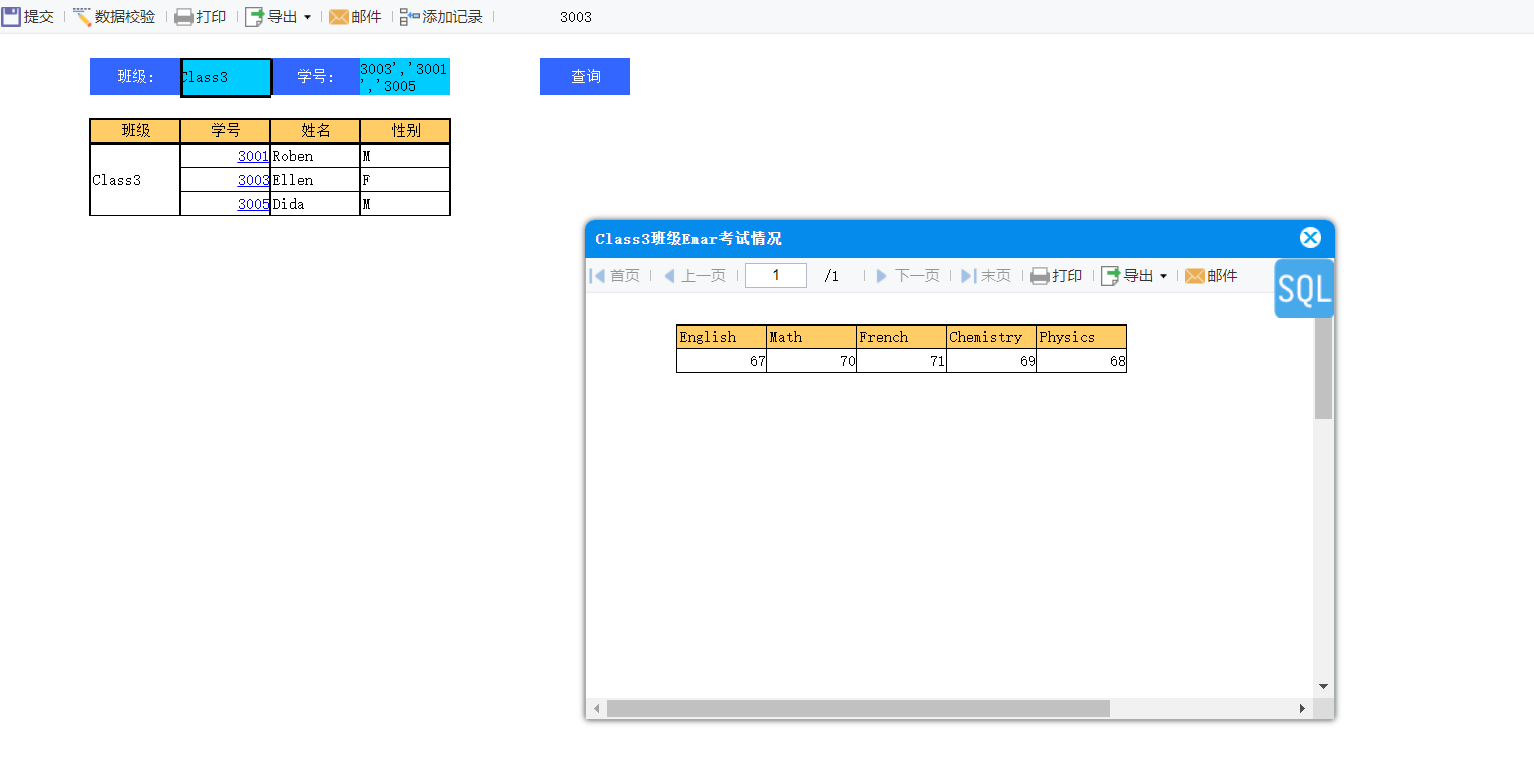Viewport: 1534px width, 773px height.
Task: Click the 姓名 column header
Action: pyautogui.click(x=315, y=131)
